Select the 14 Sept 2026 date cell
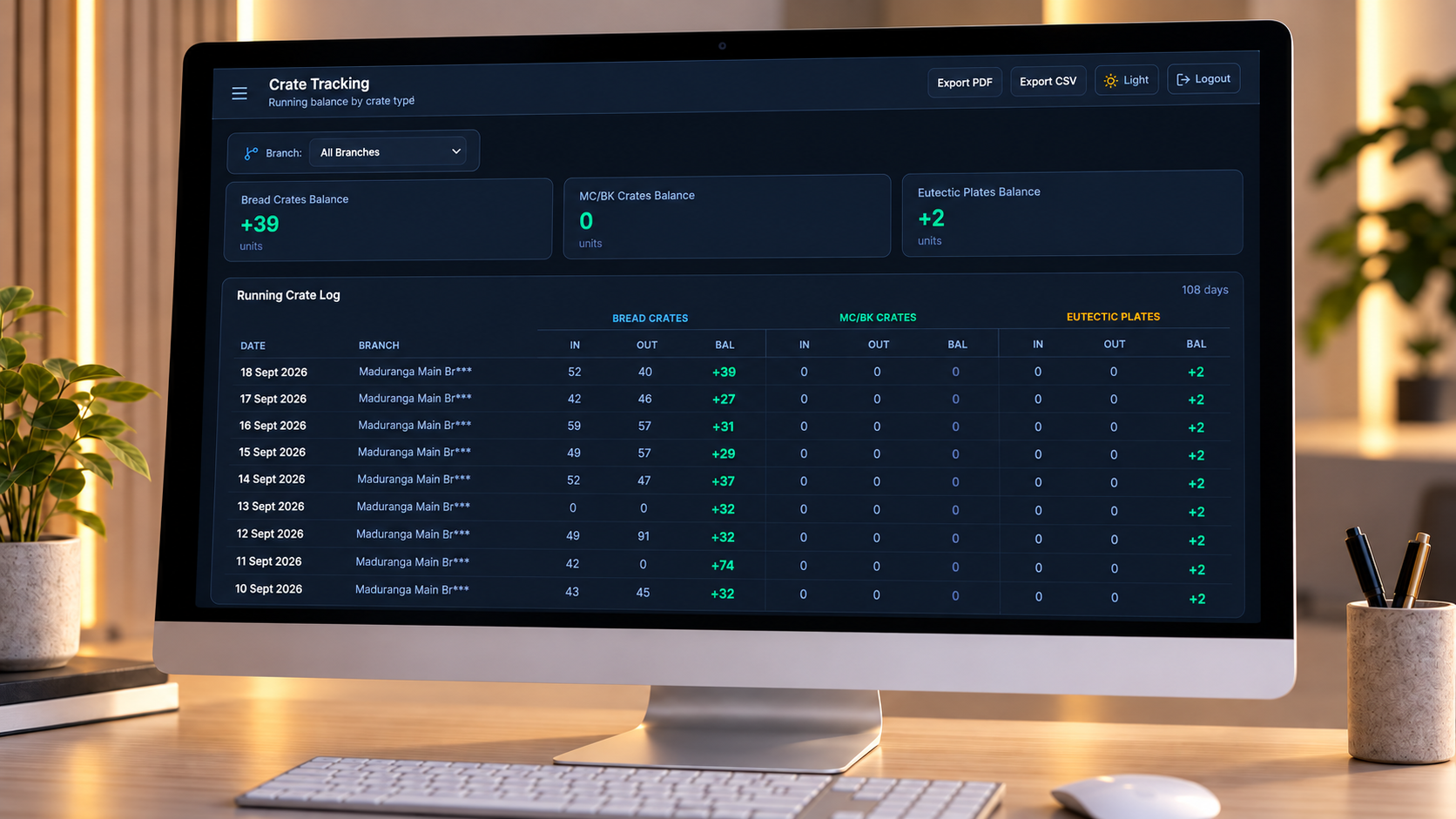Image resolution: width=1456 pixels, height=819 pixels. point(271,480)
